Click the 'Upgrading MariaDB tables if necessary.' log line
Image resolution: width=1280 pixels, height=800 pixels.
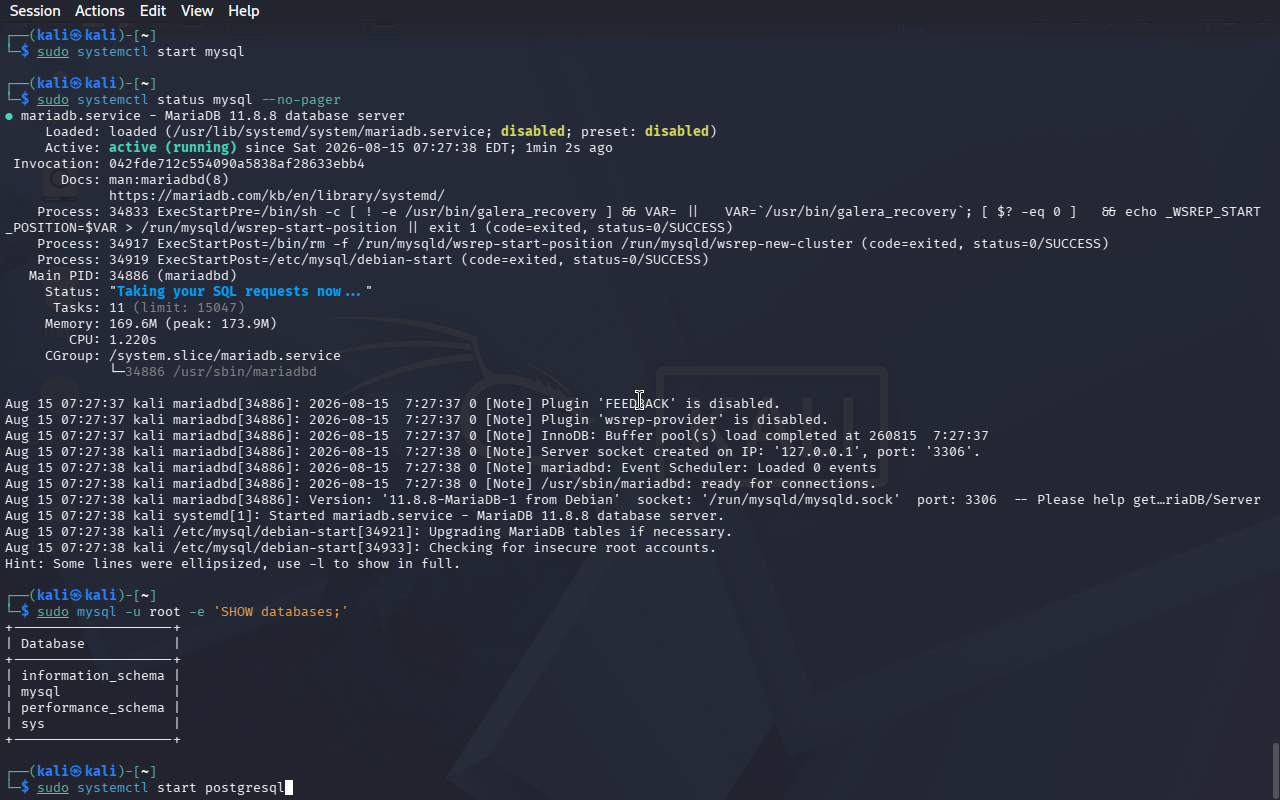369,532
